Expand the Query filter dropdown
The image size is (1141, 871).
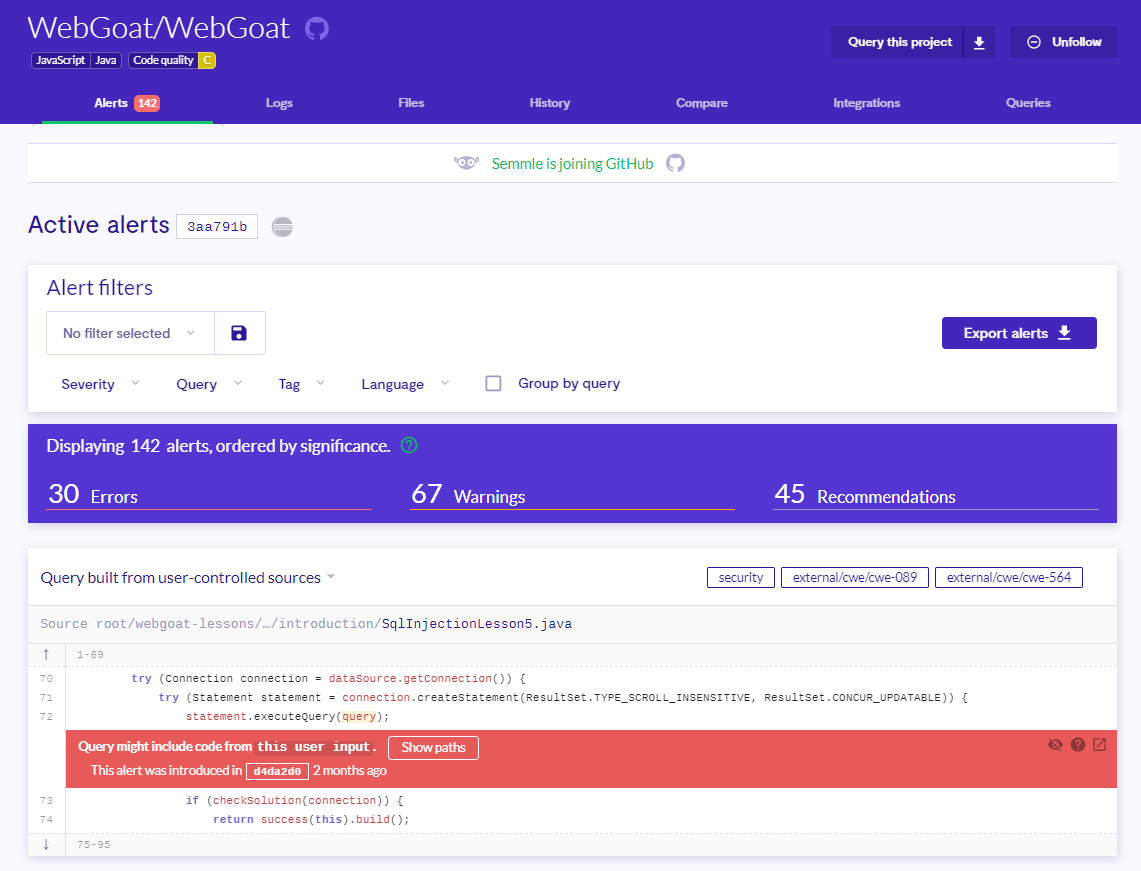pyautogui.click(x=210, y=384)
